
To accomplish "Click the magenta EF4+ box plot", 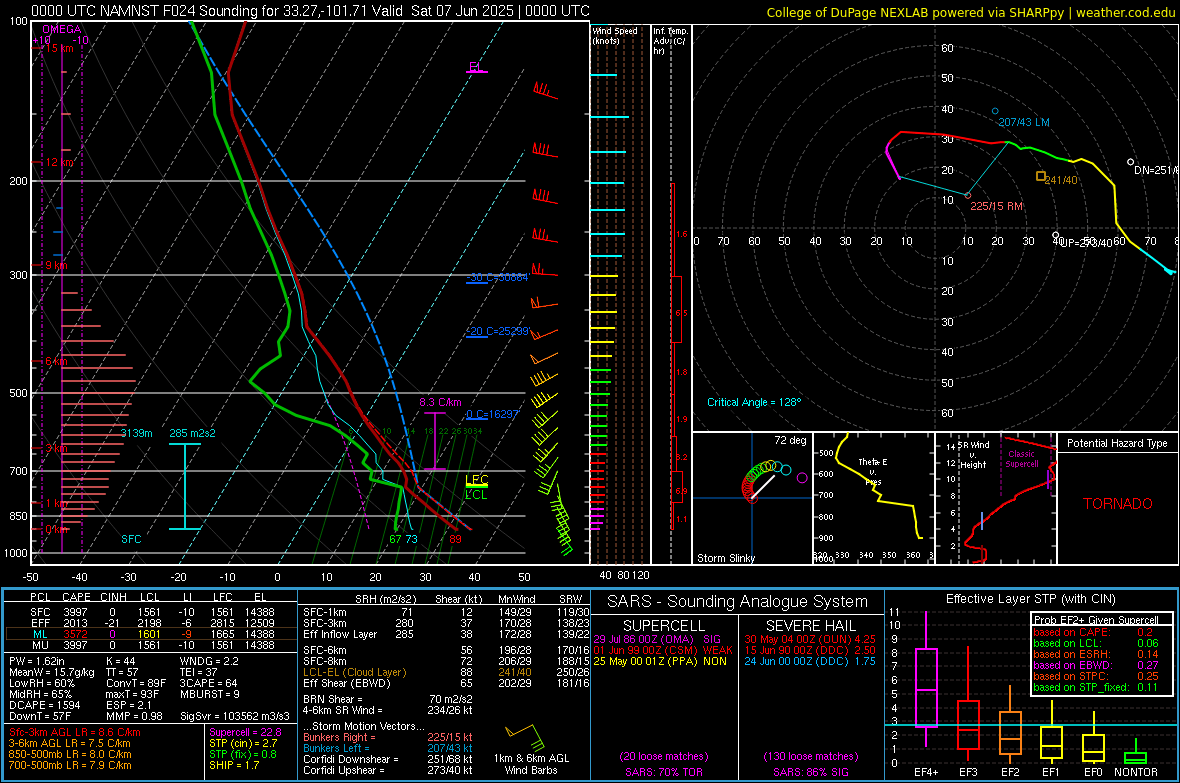I will 926,680.
